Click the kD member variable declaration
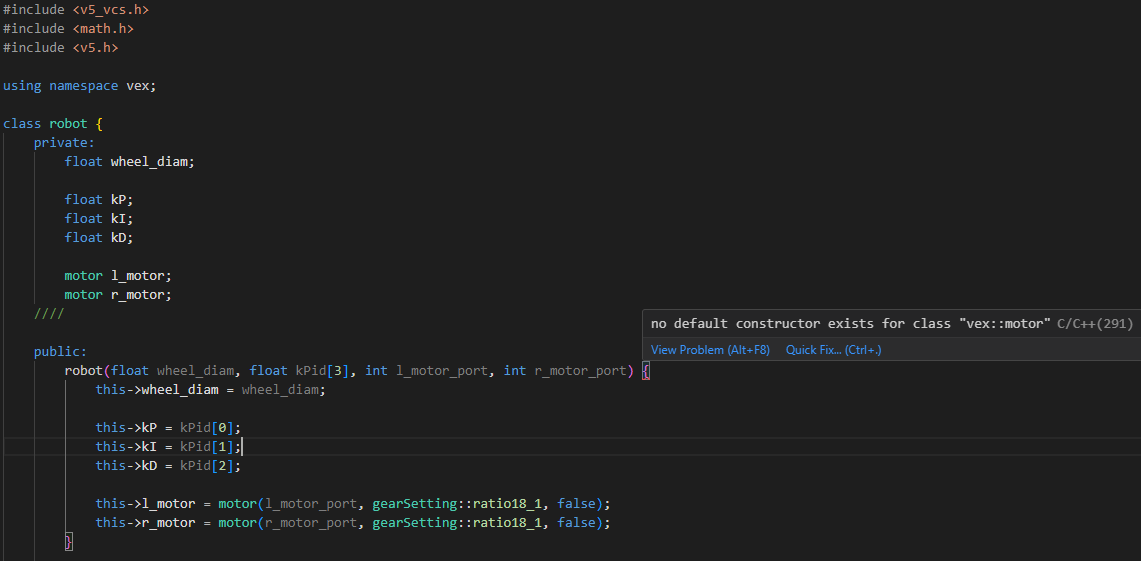 (x=118, y=238)
